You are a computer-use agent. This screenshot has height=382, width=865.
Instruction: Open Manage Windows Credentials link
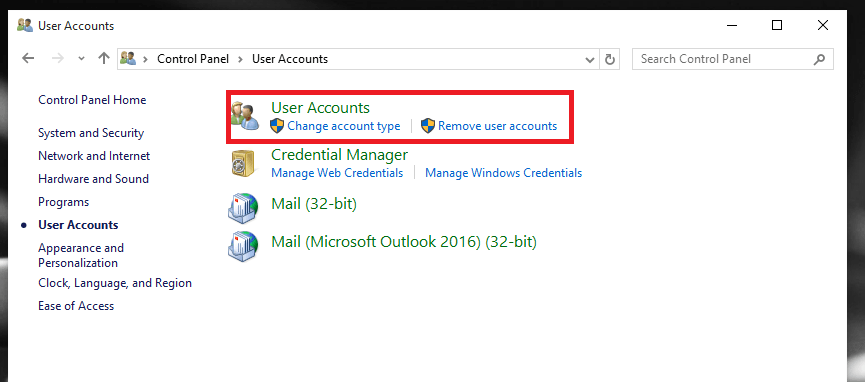click(x=504, y=173)
